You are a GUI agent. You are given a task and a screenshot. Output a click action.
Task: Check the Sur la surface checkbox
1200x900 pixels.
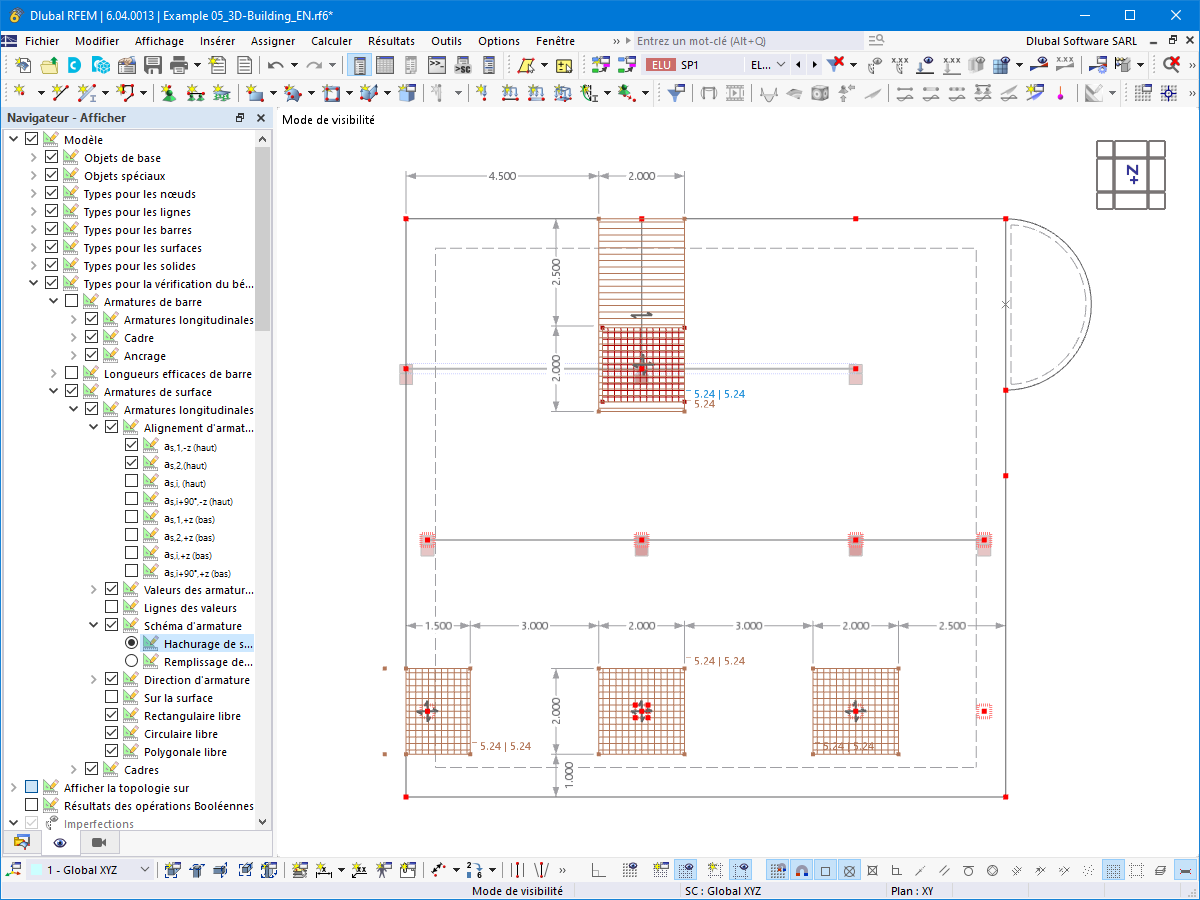click(112, 698)
